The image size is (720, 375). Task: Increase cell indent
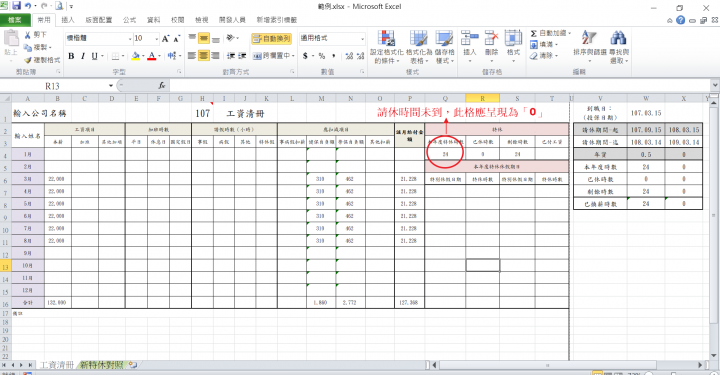242,56
